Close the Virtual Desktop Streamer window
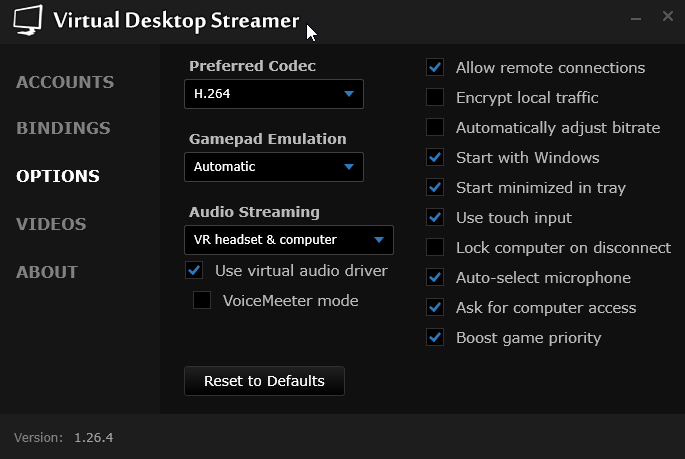 [x=668, y=17]
